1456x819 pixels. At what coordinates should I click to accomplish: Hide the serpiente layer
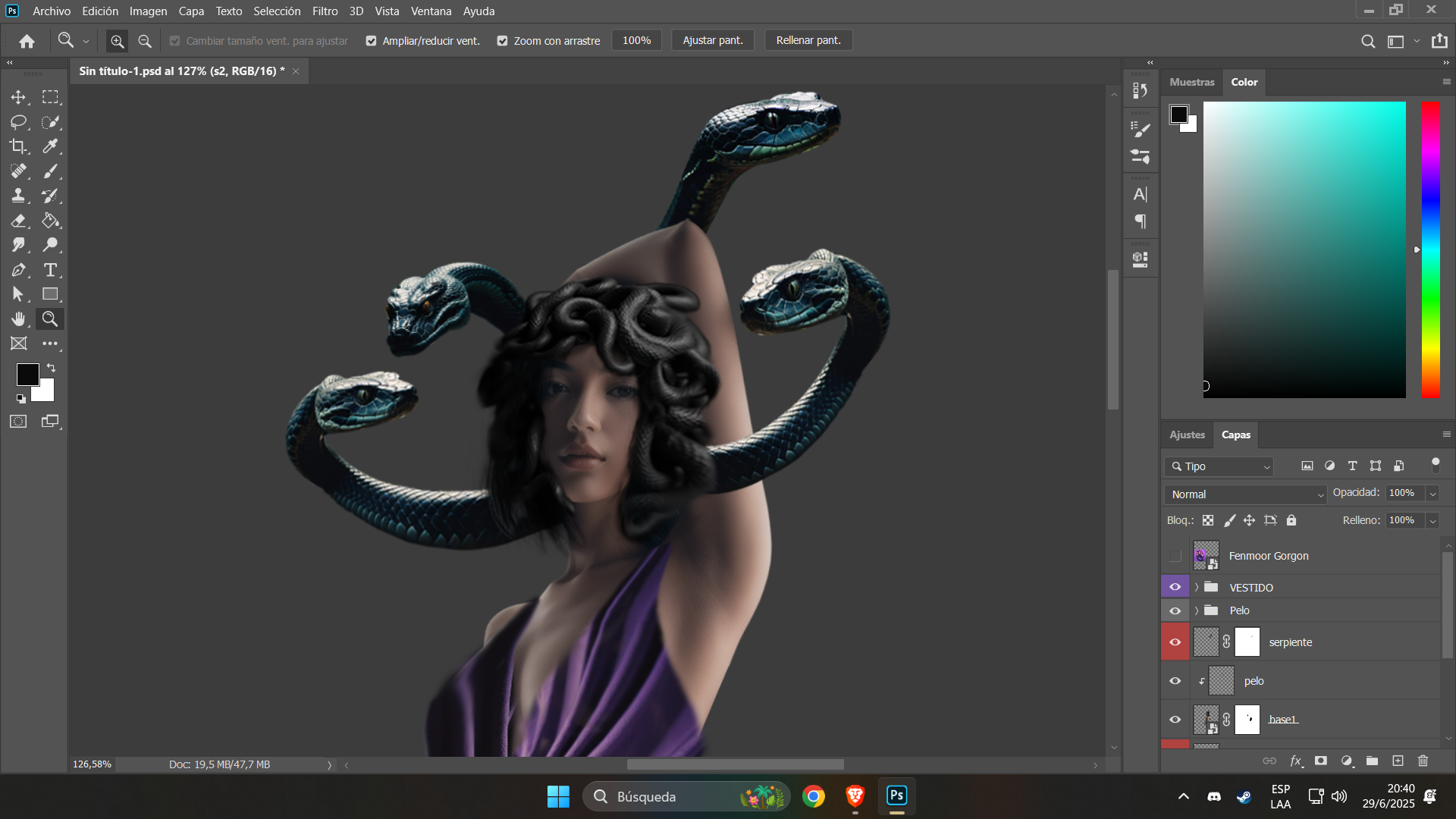(x=1175, y=642)
